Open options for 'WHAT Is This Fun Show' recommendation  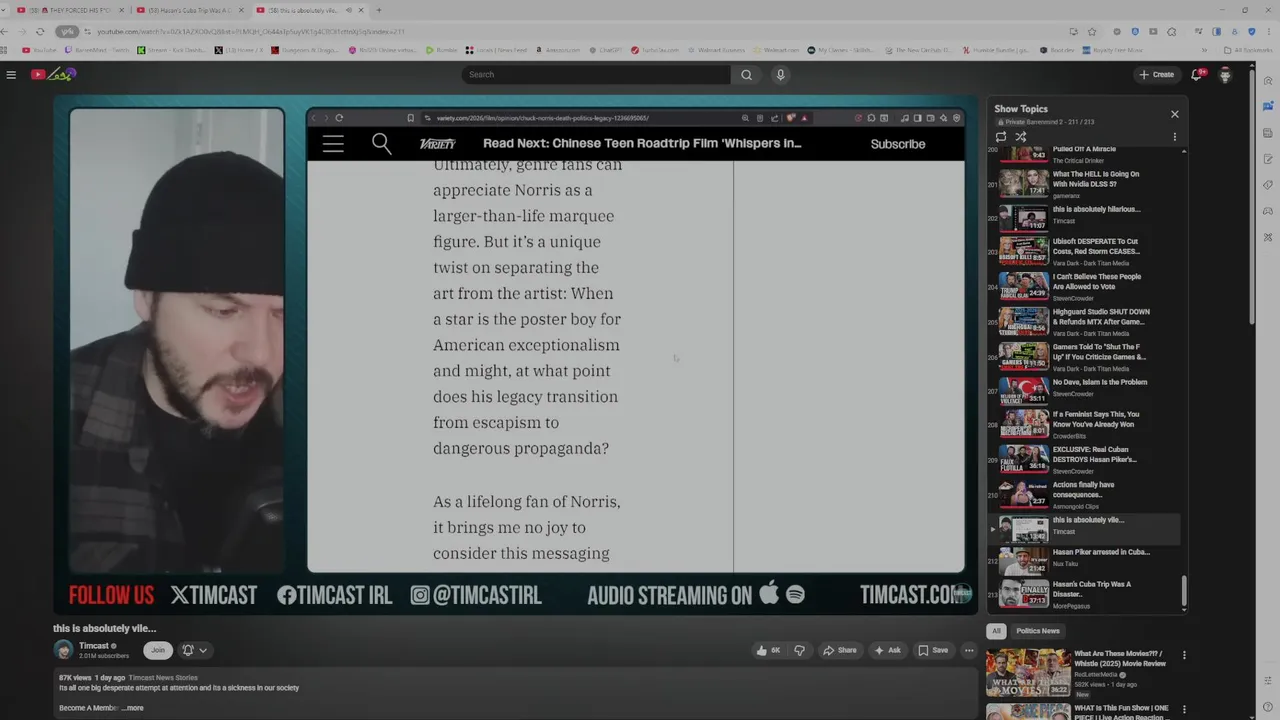[x=1184, y=711]
